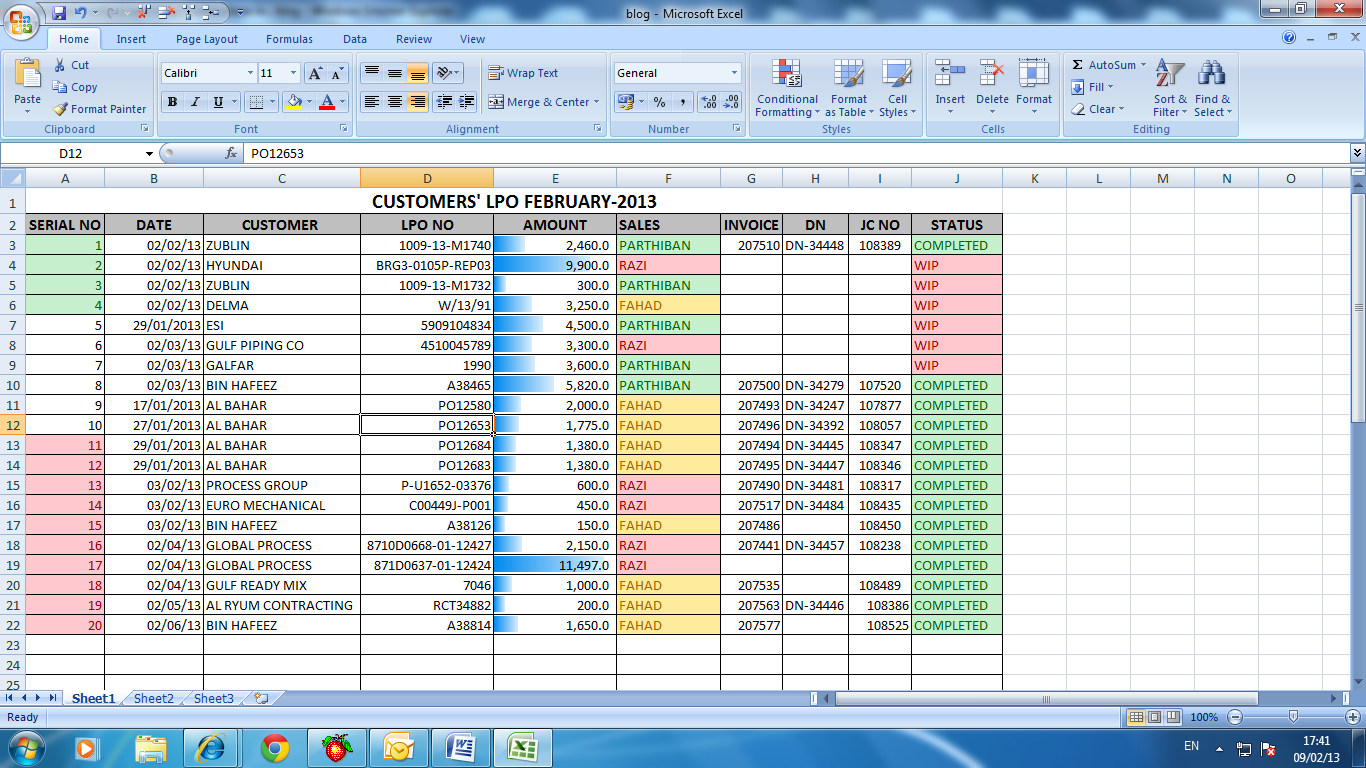Viewport: 1366px width, 768px height.
Task: Open Merge & Center dropdown arrow
Action: click(596, 102)
